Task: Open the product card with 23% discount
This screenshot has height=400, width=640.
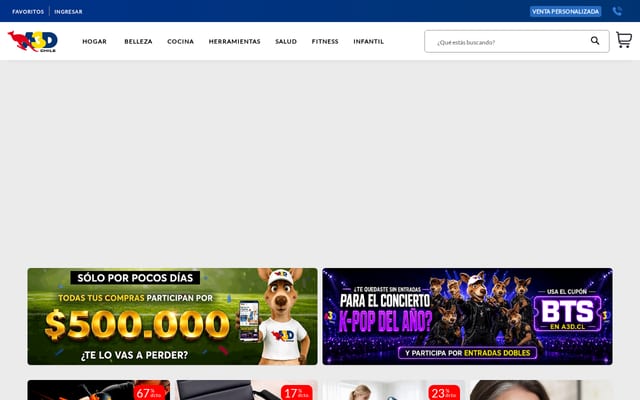Action: click(393, 390)
